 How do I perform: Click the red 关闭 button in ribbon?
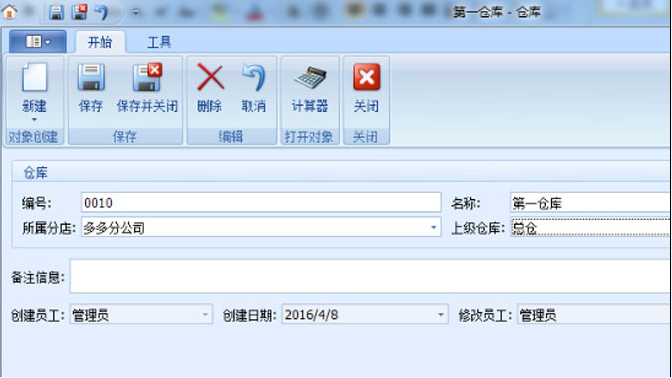pyautogui.click(x=366, y=89)
